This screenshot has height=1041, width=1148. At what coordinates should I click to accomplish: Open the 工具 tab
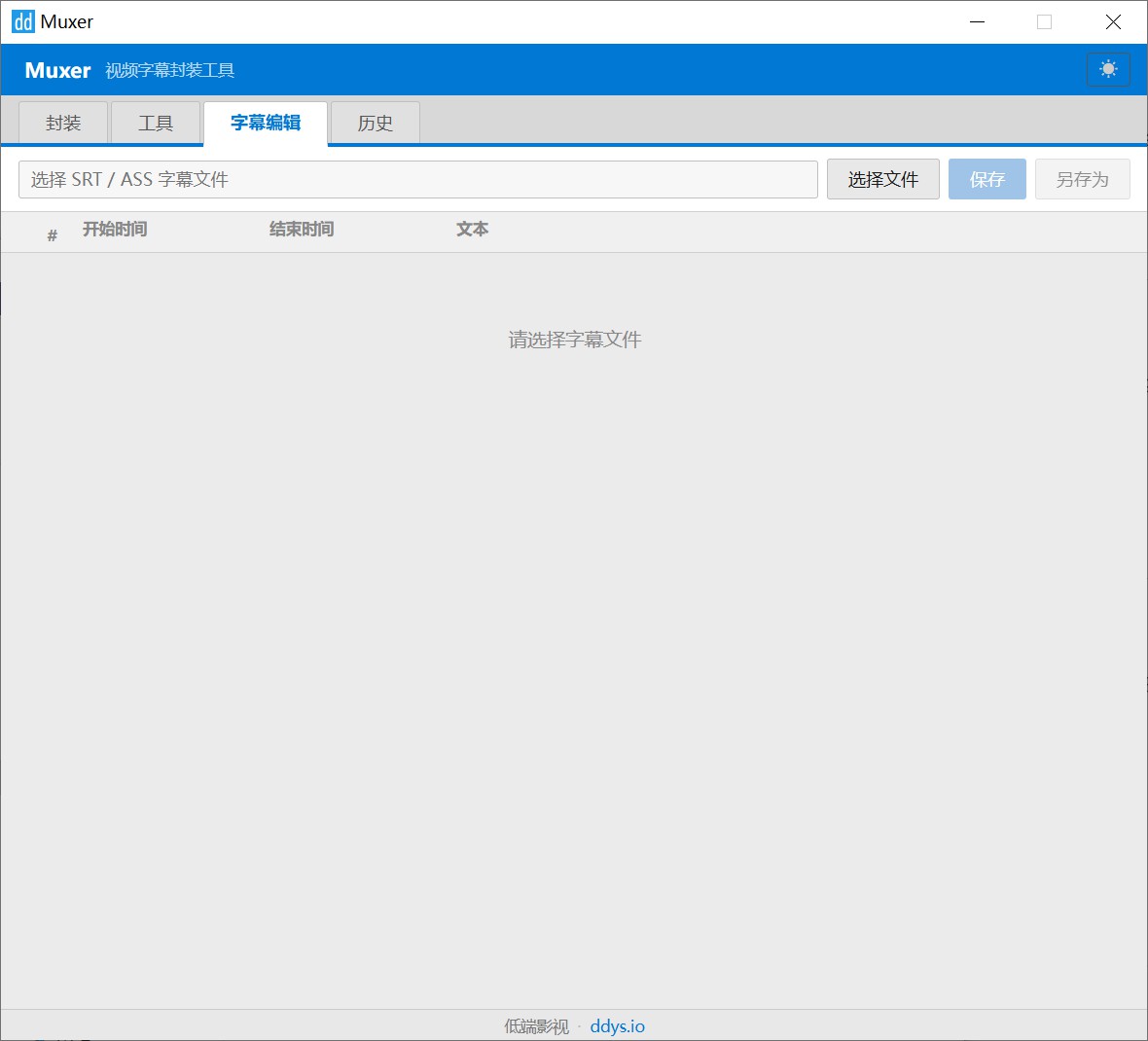[156, 124]
